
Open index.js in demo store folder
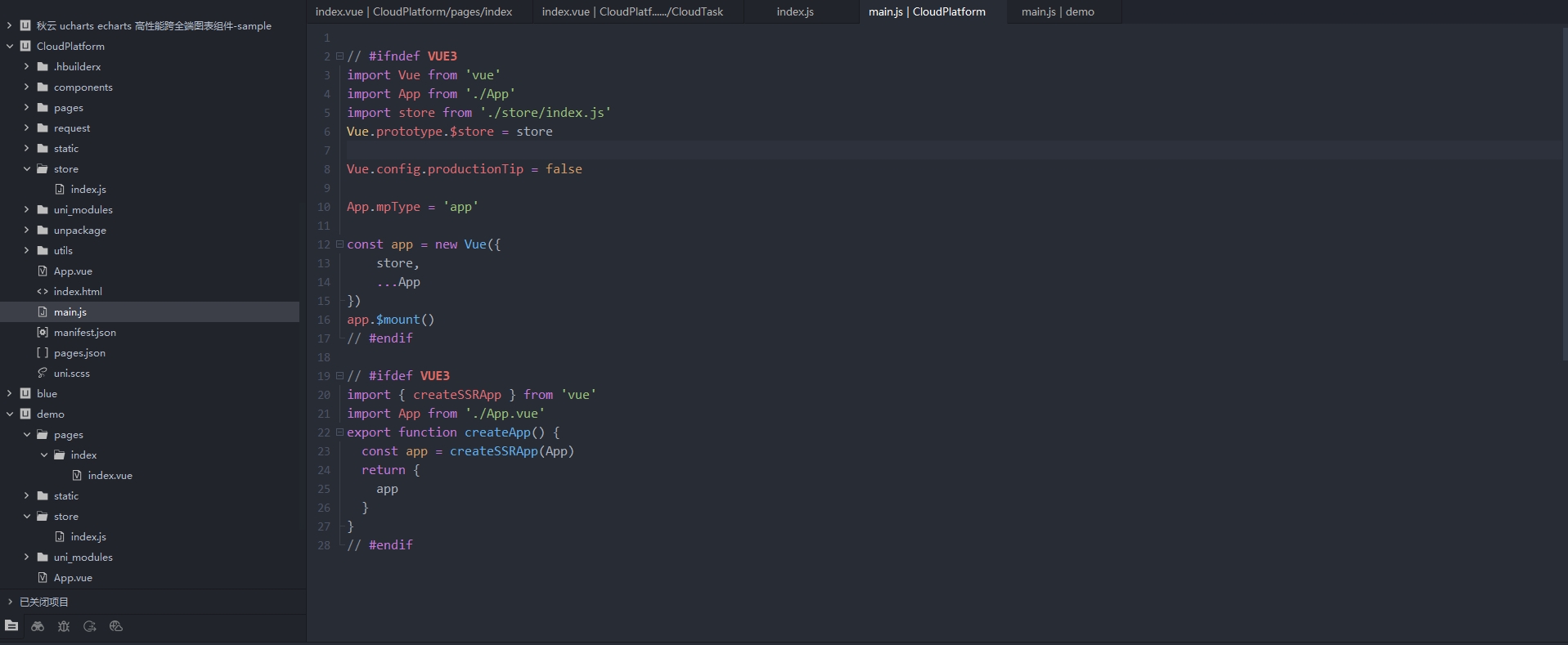[x=88, y=536]
